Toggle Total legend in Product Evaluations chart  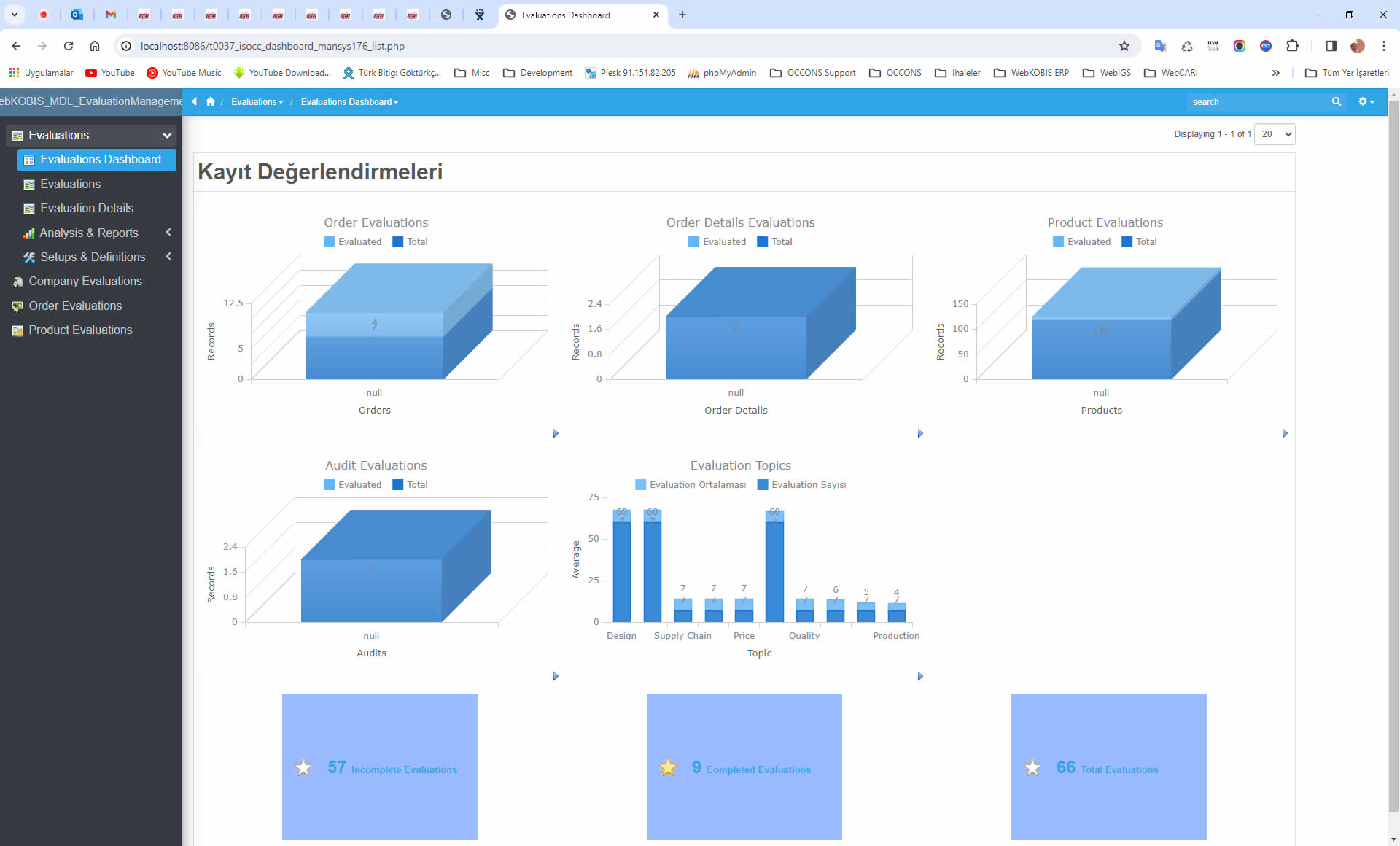(x=1139, y=242)
